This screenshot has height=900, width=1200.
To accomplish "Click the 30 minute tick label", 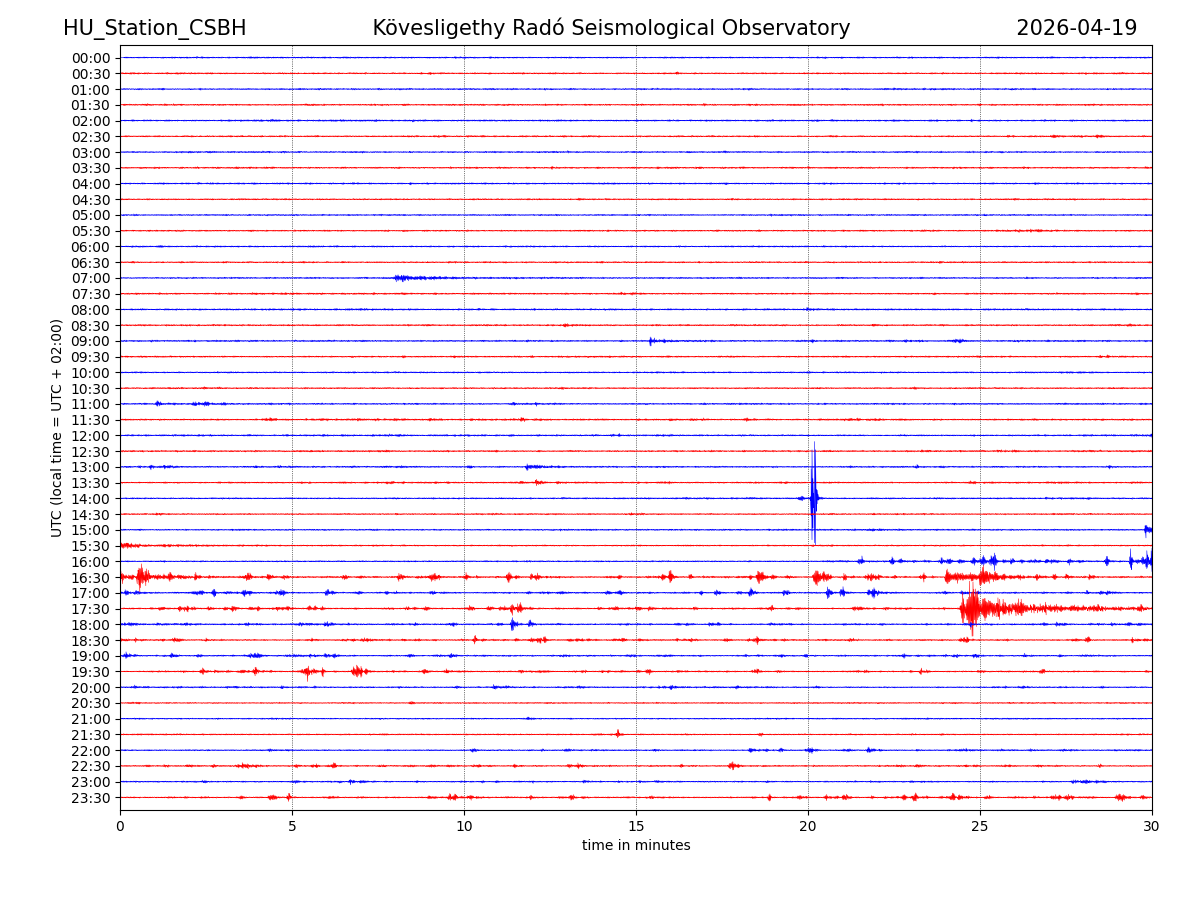I will coord(1152,826).
